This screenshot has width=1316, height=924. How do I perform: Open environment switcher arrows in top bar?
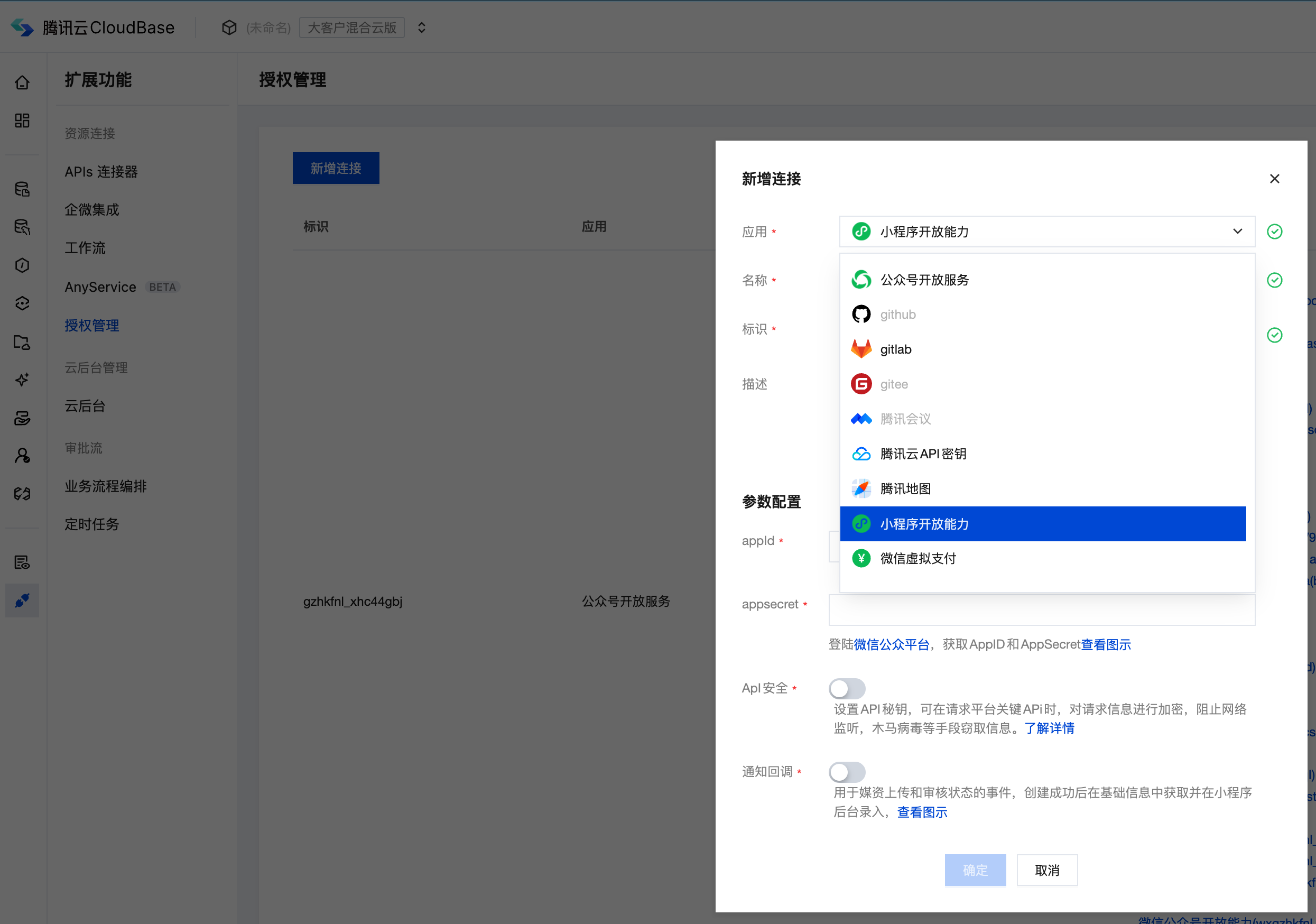click(421, 27)
